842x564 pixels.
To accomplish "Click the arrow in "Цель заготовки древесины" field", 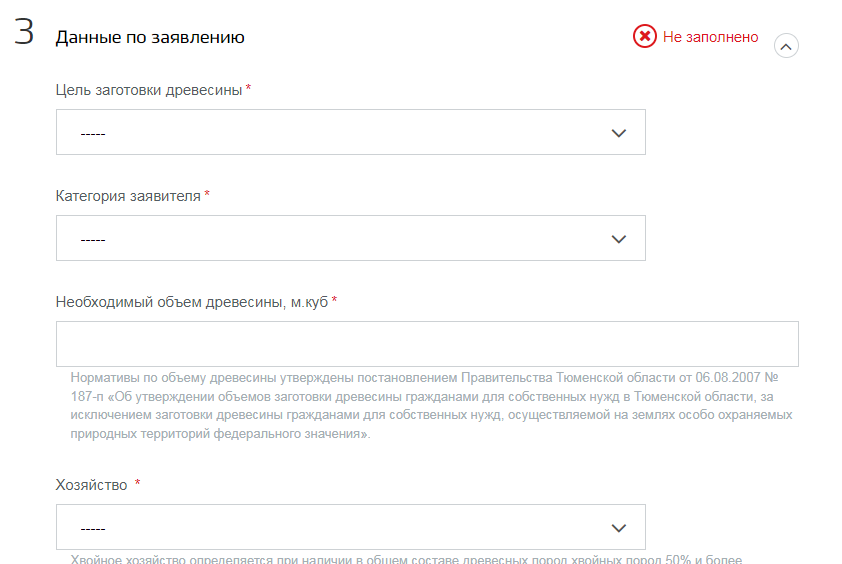I will [618, 133].
